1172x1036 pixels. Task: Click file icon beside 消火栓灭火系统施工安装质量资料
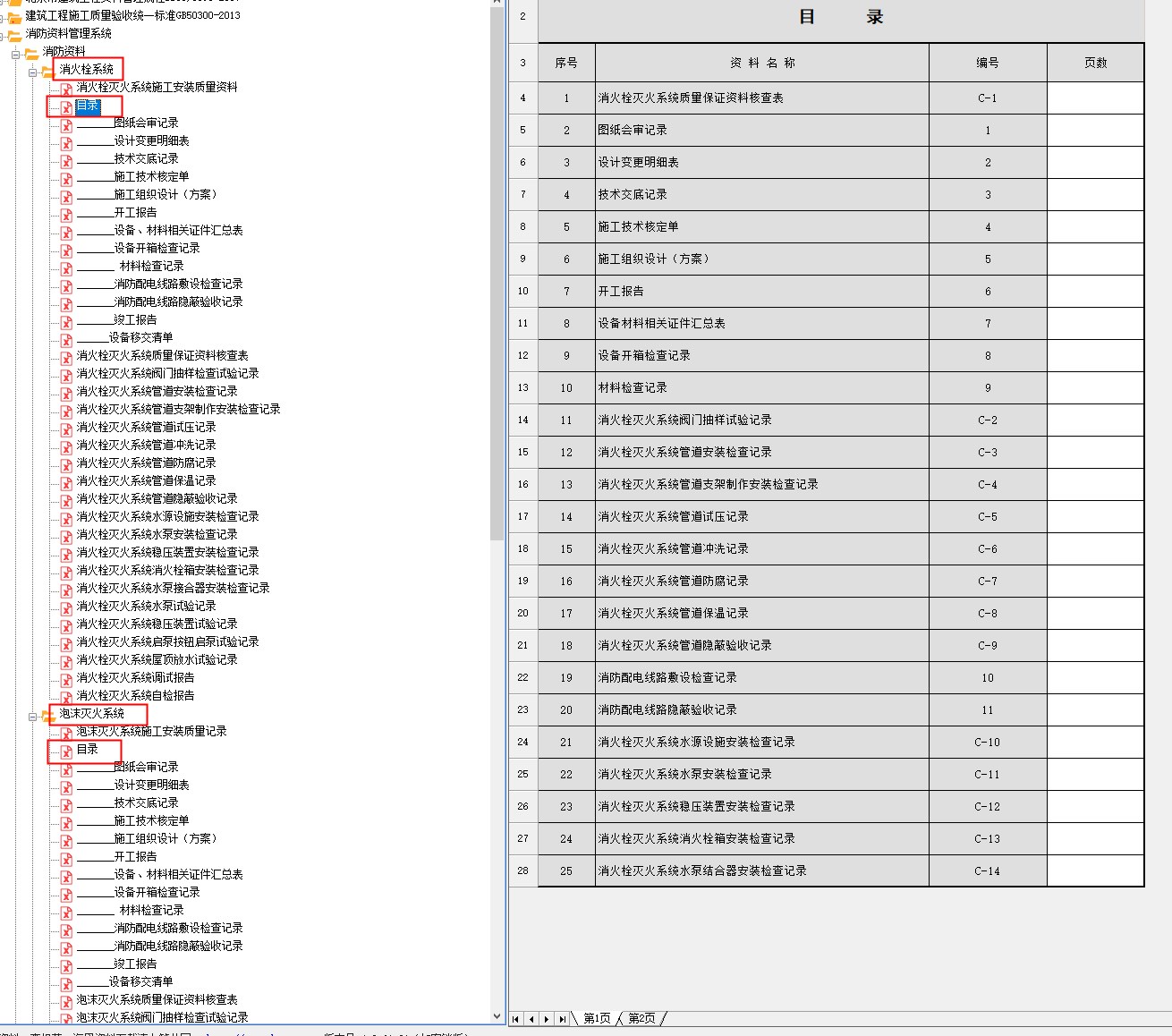click(x=66, y=89)
